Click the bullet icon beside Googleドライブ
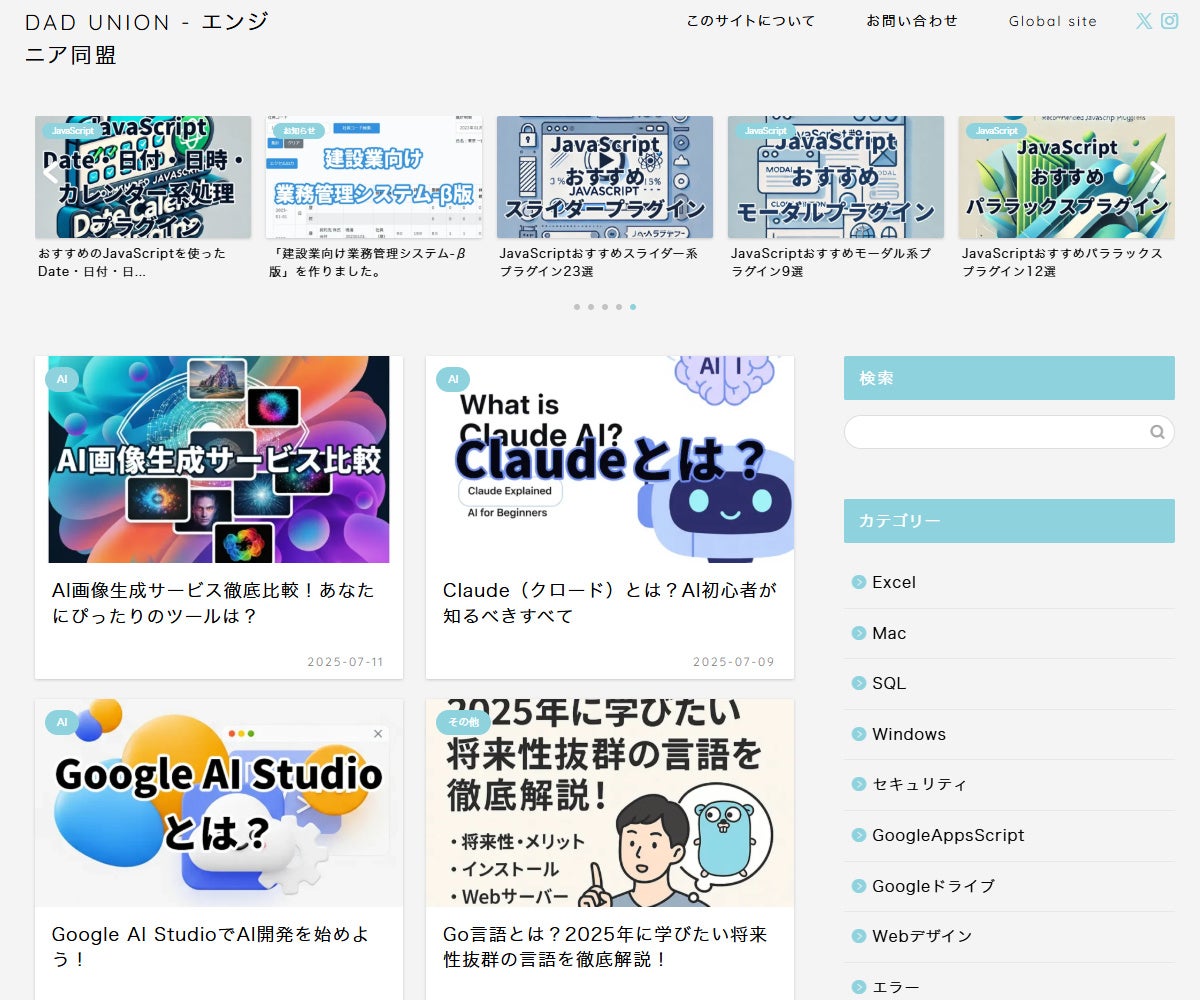The image size is (1200, 1000). pyautogui.click(x=859, y=886)
